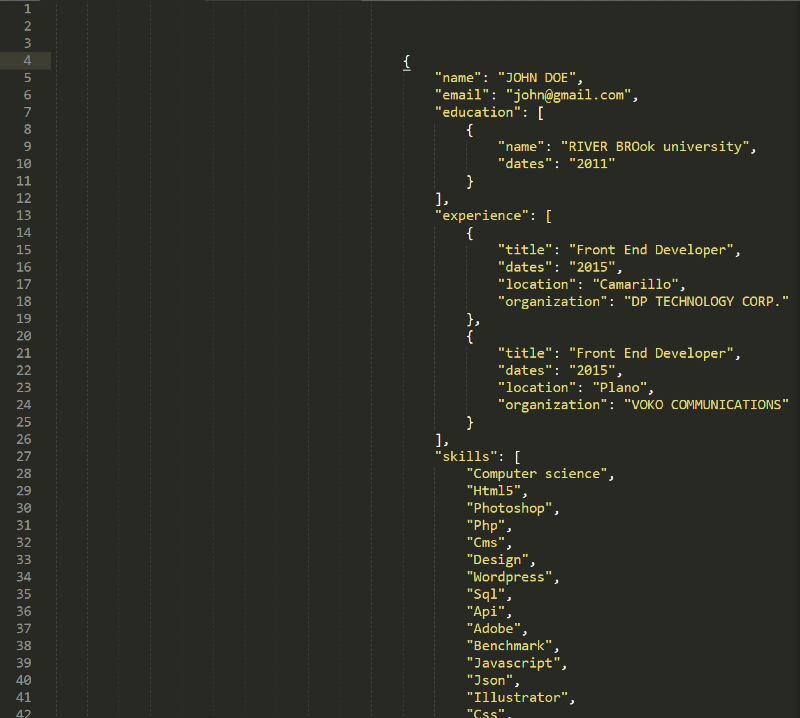Click the "Json" skill entry

coord(490,680)
